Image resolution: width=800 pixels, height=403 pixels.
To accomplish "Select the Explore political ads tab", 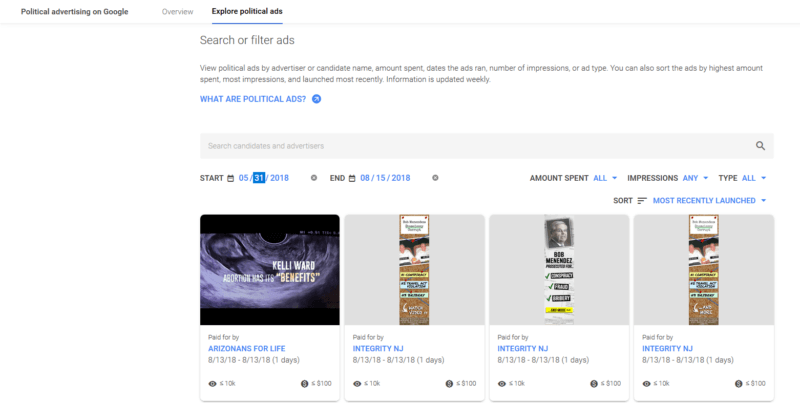I will [x=247, y=11].
